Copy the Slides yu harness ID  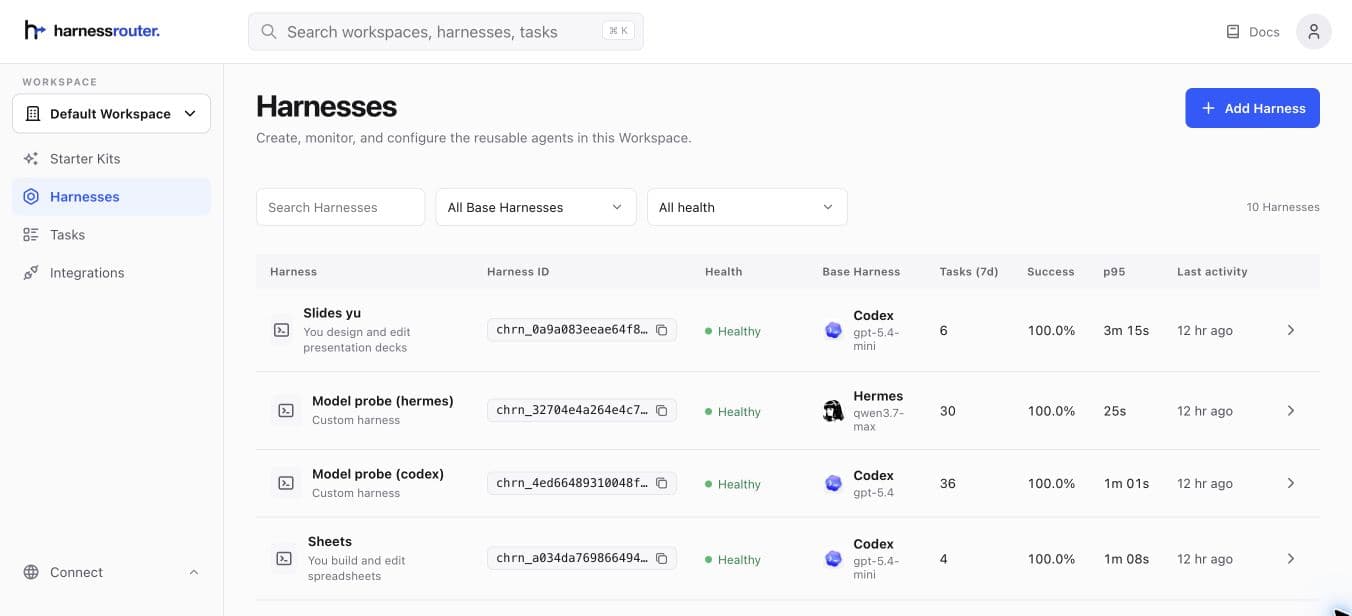click(x=662, y=330)
